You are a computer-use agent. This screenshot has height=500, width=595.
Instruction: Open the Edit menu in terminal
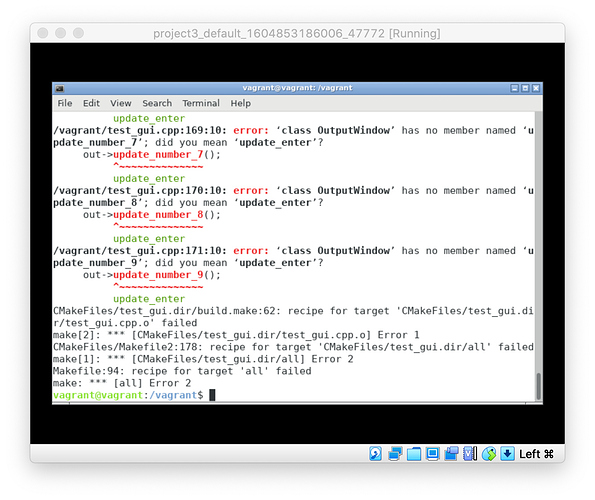tap(91, 103)
